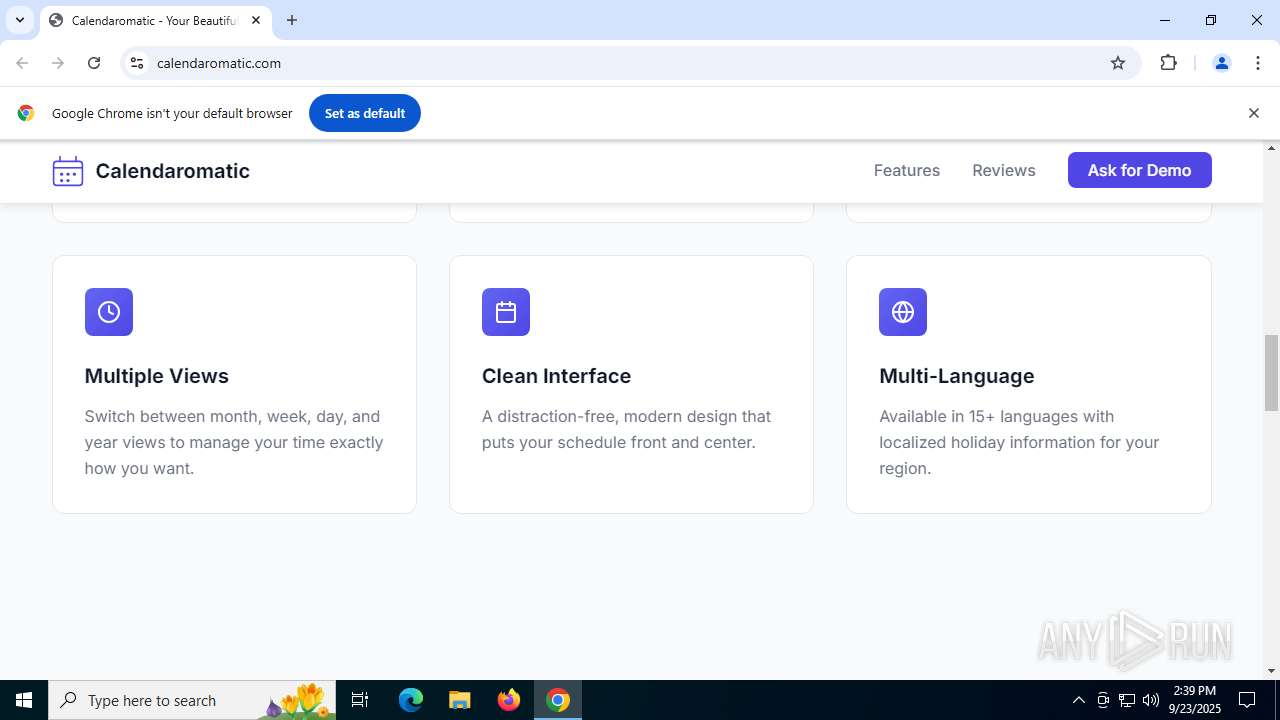Select the Calendaromatic browser tab
Viewport: 1280px width, 720px height.
click(x=155, y=20)
